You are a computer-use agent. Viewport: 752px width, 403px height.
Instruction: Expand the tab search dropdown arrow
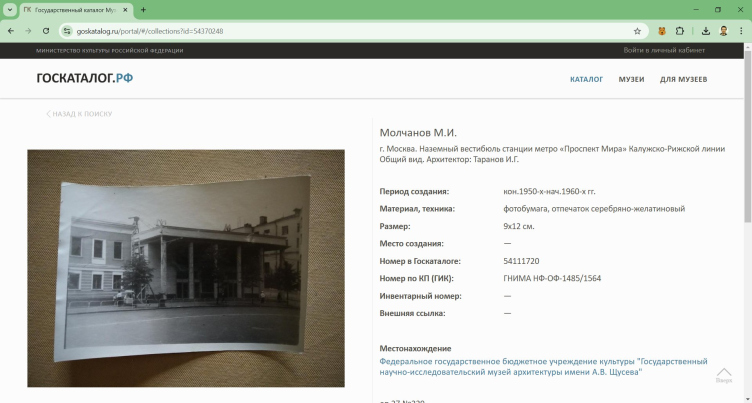9,9
